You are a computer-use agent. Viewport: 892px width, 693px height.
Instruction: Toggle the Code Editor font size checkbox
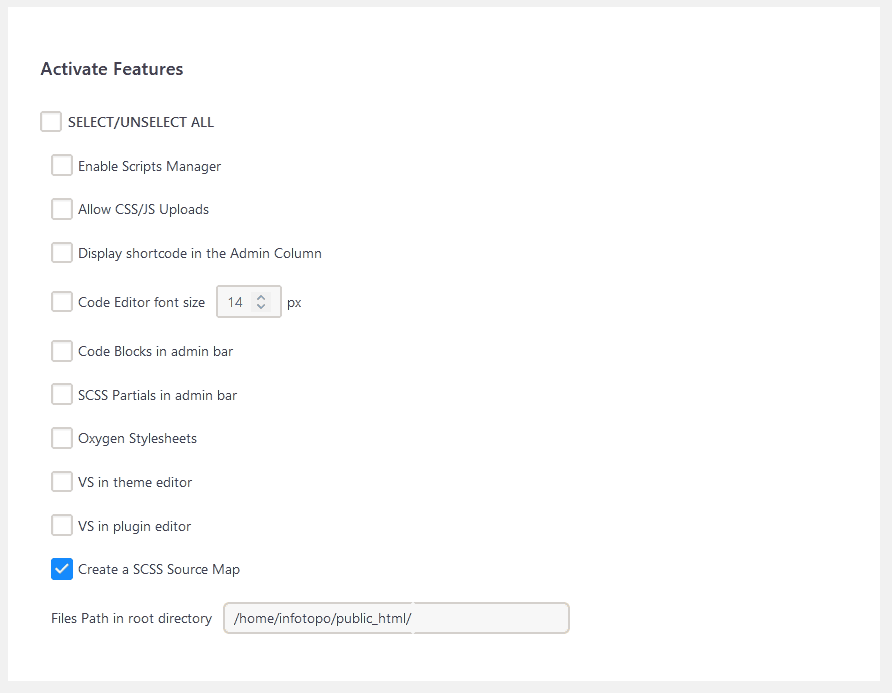pos(62,302)
